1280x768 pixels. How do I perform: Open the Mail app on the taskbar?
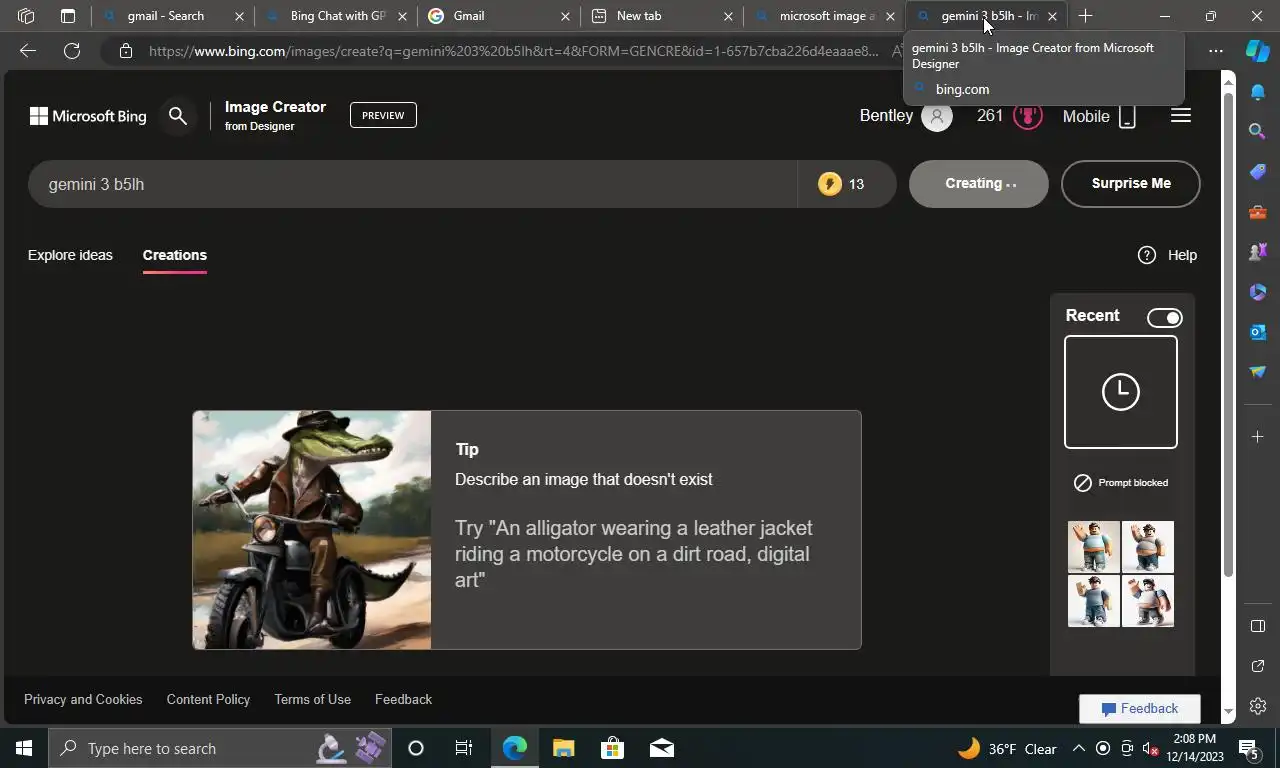(x=661, y=748)
